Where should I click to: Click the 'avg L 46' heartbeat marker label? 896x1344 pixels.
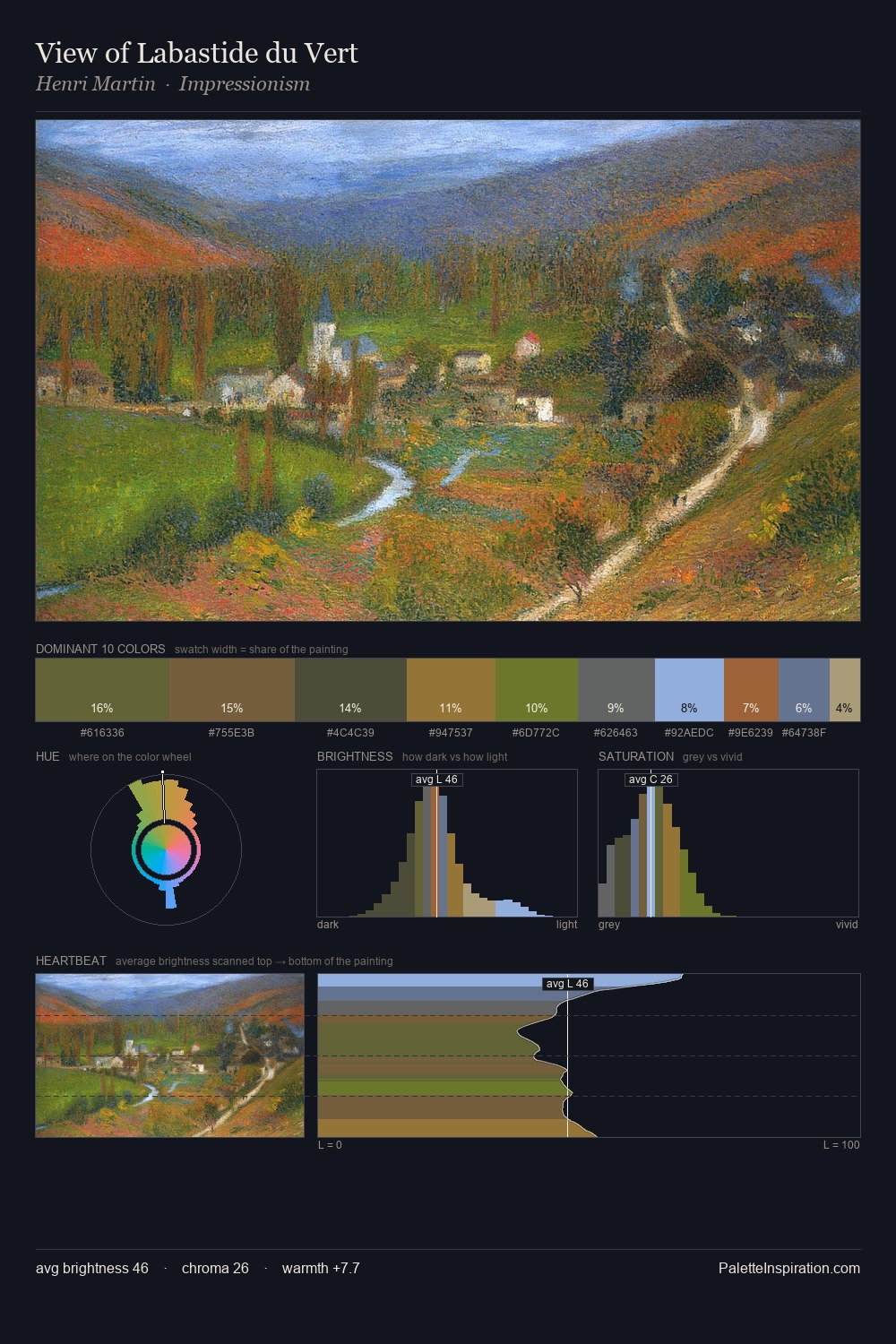point(567,984)
